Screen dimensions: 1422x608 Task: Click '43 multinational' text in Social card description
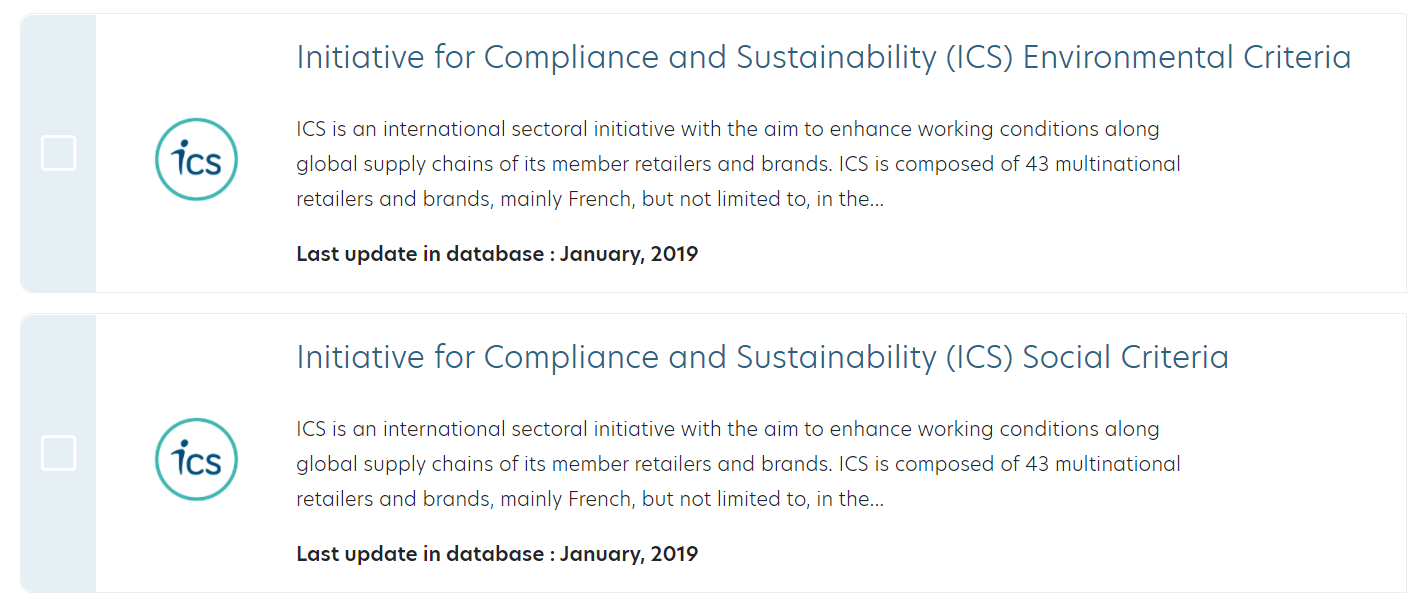click(1103, 464)
